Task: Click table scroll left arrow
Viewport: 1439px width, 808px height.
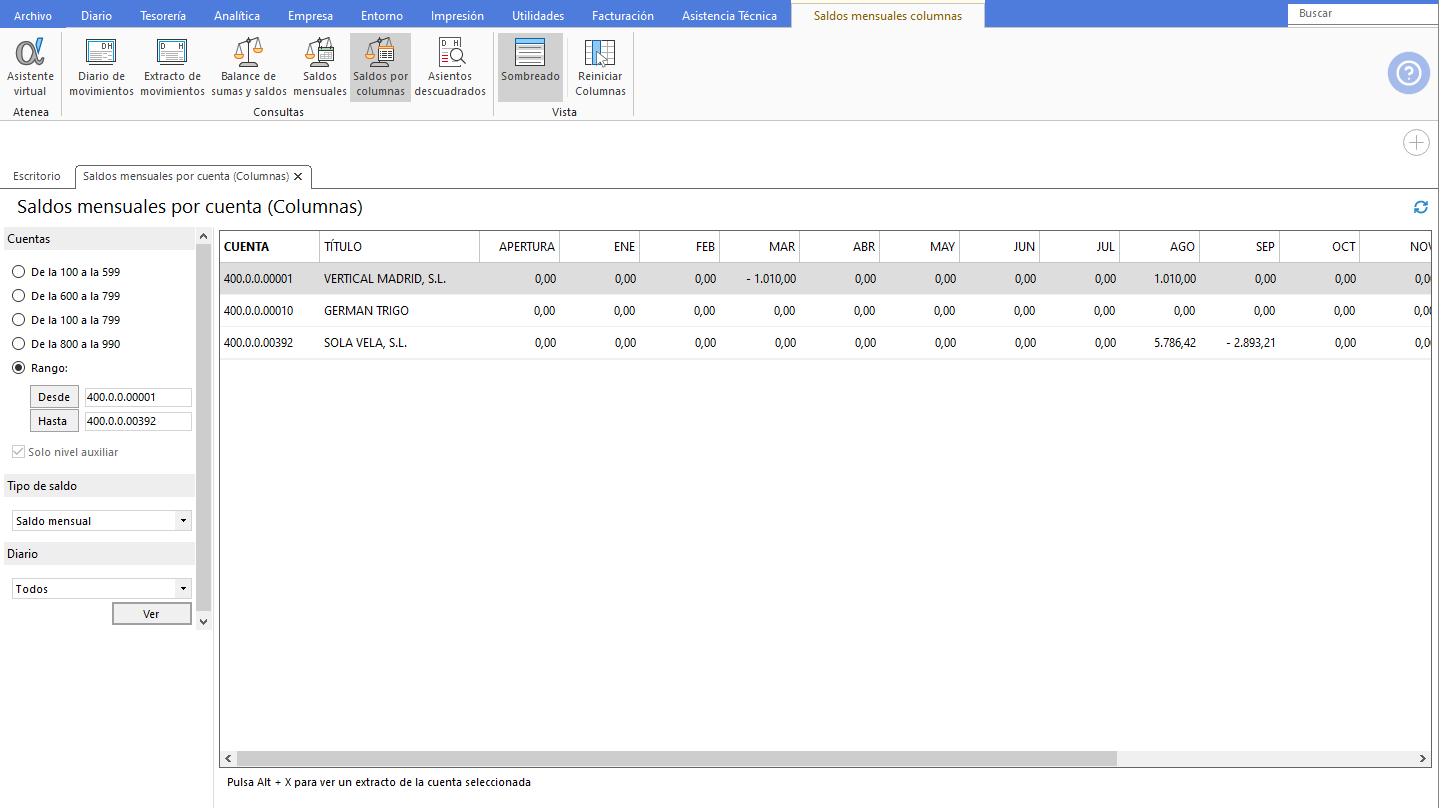Action: point(228,759)
